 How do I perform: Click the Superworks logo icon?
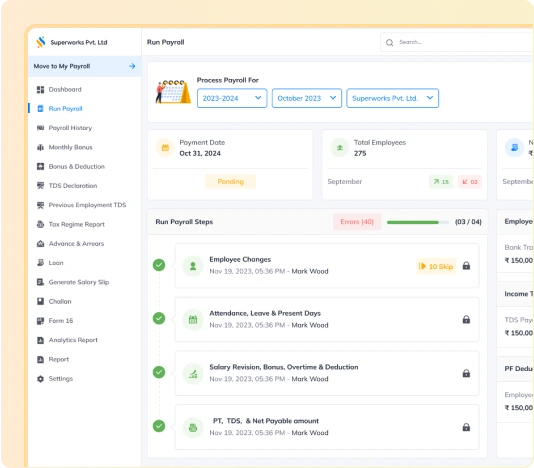click(41, 42)
